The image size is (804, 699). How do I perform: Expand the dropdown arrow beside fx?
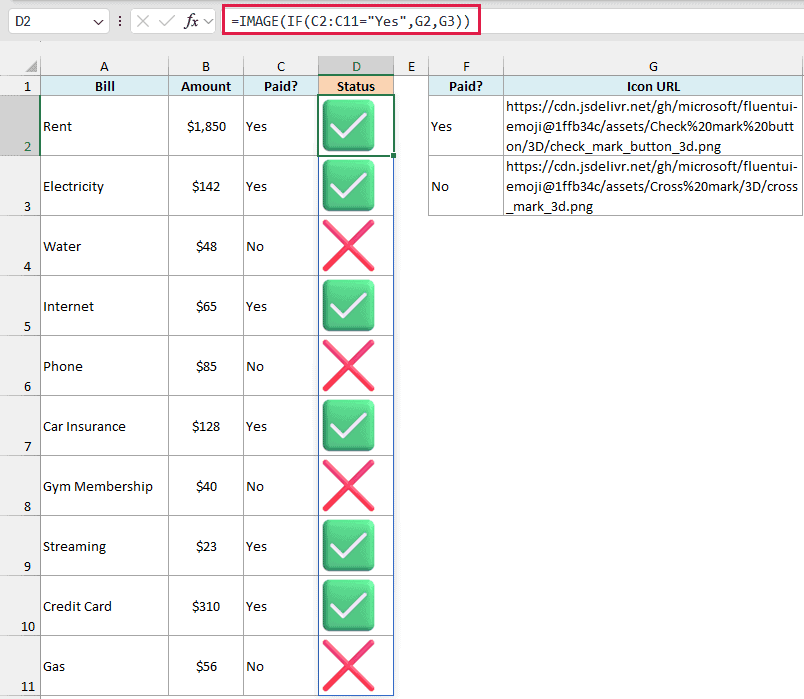click(208, 22)
